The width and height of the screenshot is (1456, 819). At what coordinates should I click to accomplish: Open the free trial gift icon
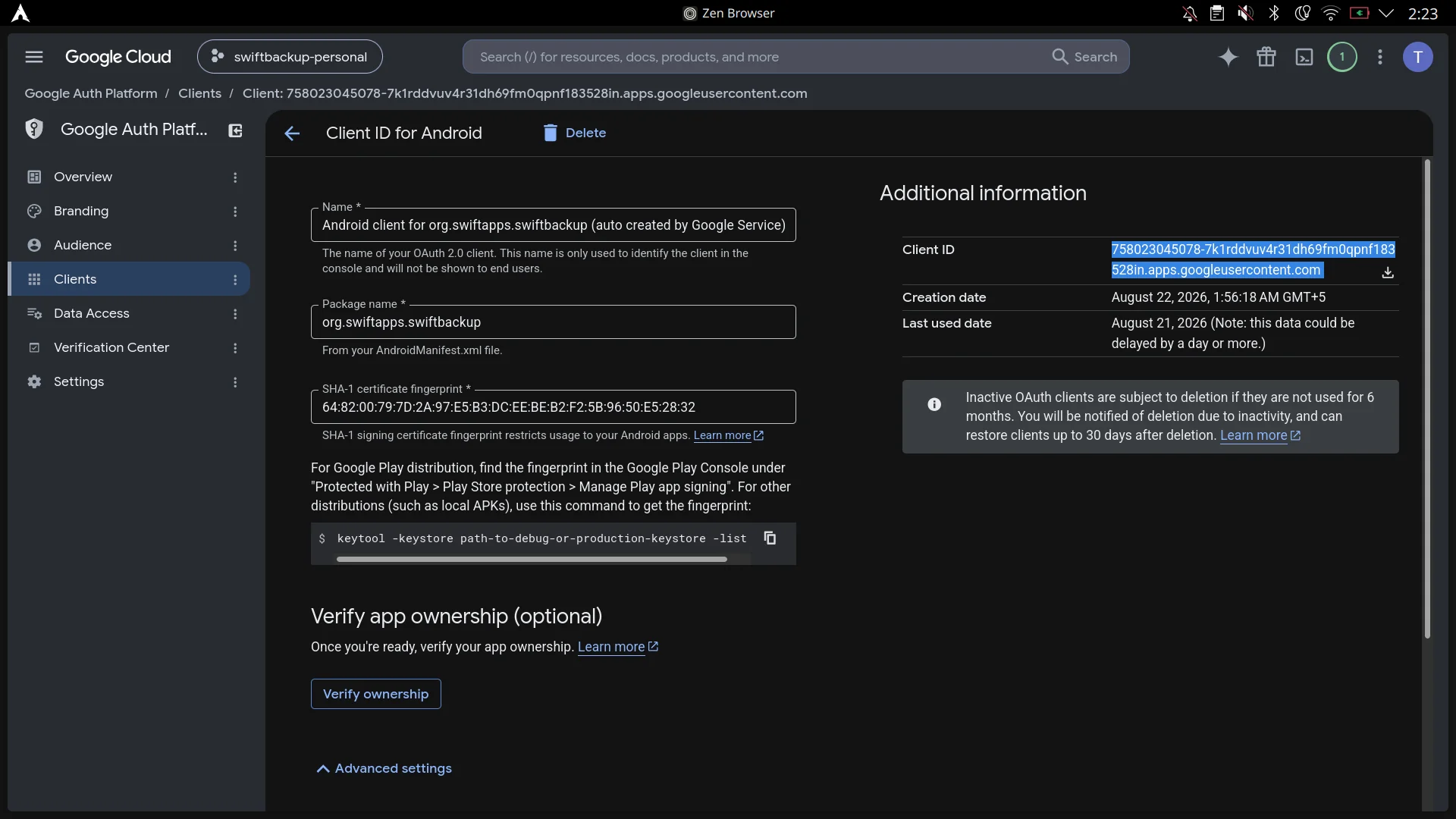[1266, 57]
